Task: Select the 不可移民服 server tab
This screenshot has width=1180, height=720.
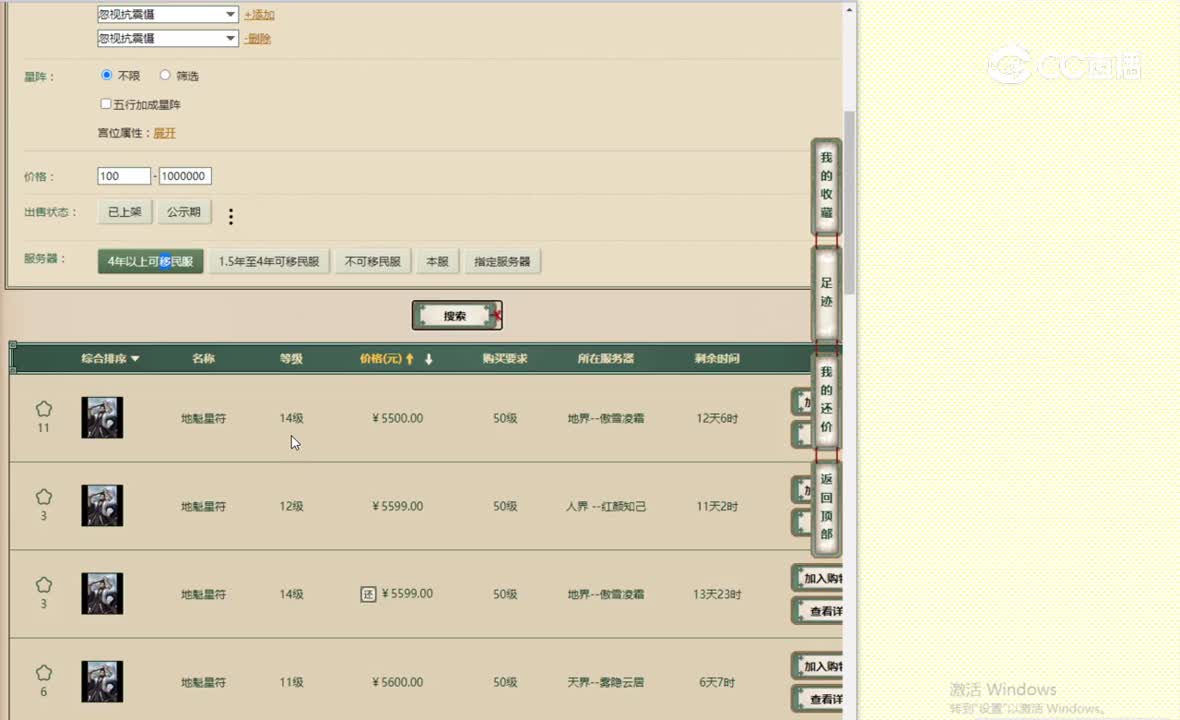Action: click(x=373, y=262)
